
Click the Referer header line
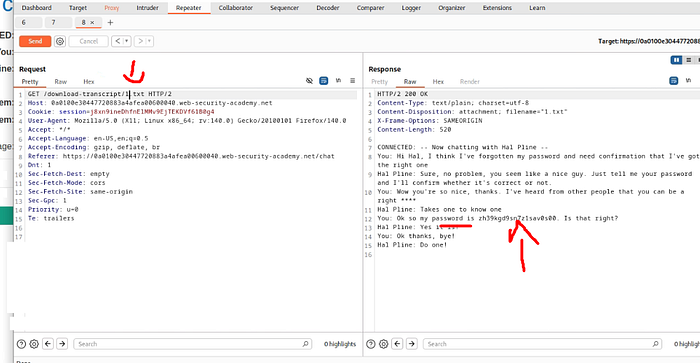point(181,156)
